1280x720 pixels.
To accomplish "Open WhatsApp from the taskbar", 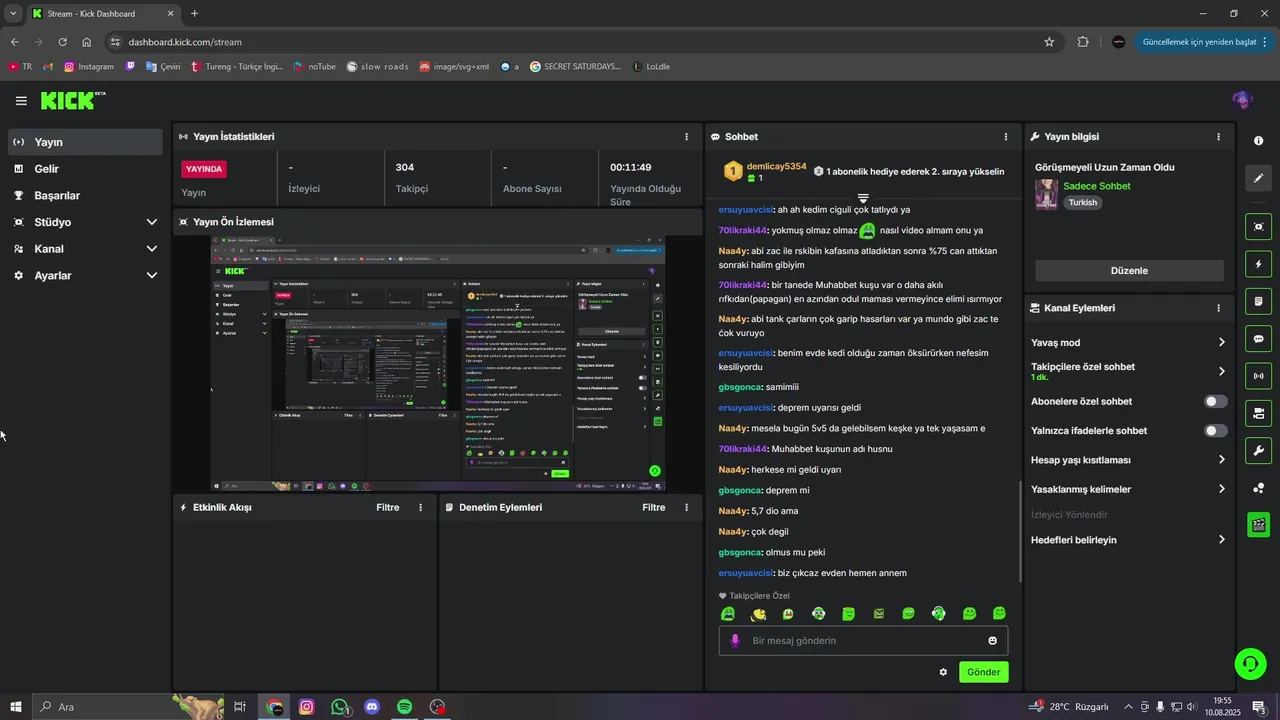I will [x=340, y=707].
